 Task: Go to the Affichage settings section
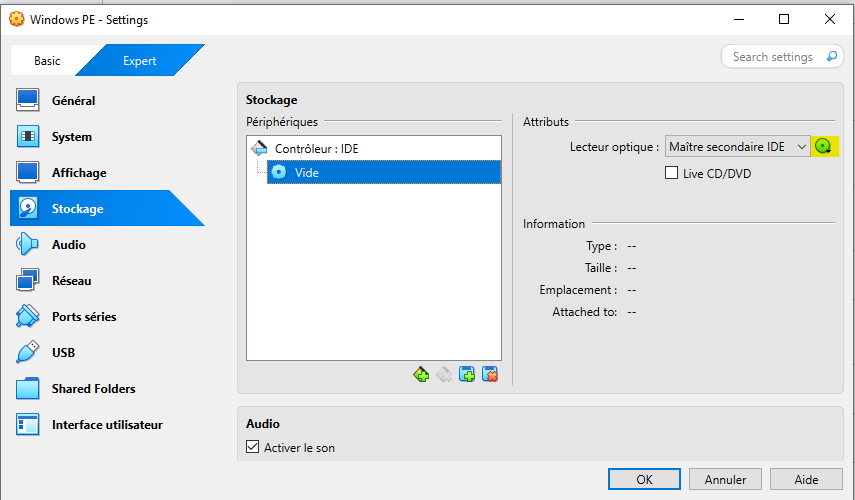pyautogui.click(x=78, y=173)
